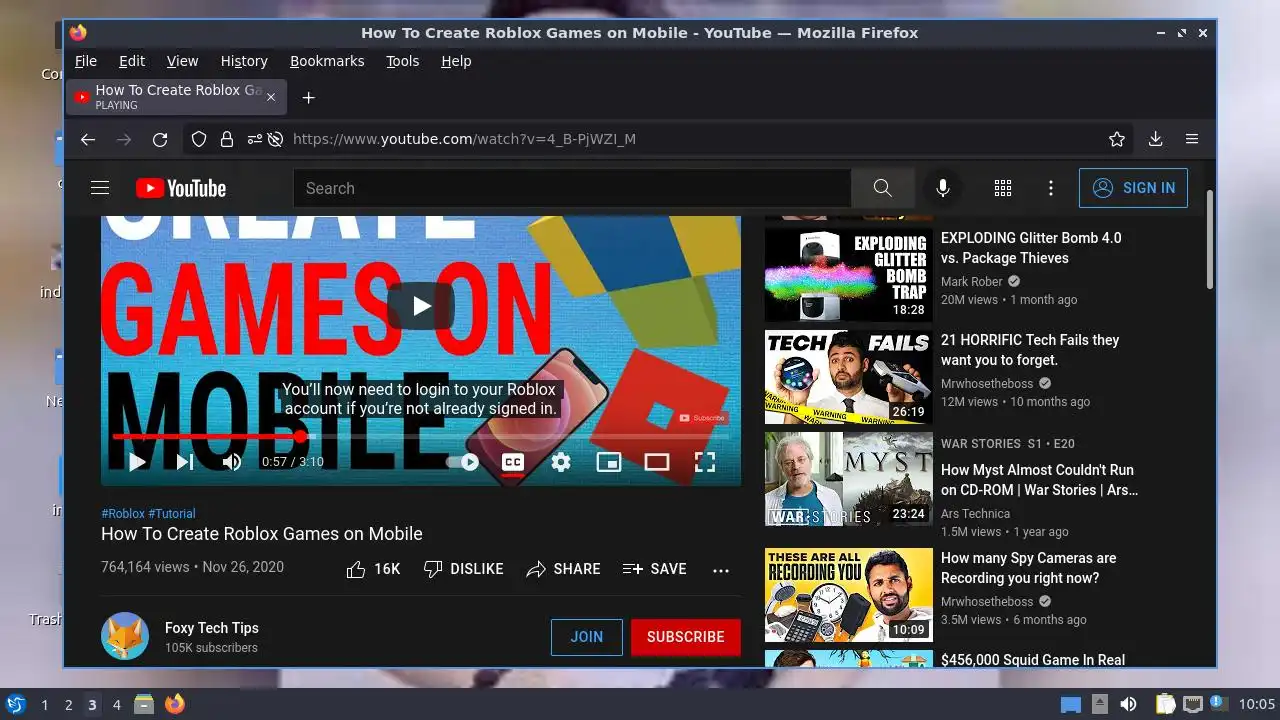The height and width of the screenshot is (720, 1280).
Task: Click the SIGN IN button
Action: click(x=1133, y=188)
